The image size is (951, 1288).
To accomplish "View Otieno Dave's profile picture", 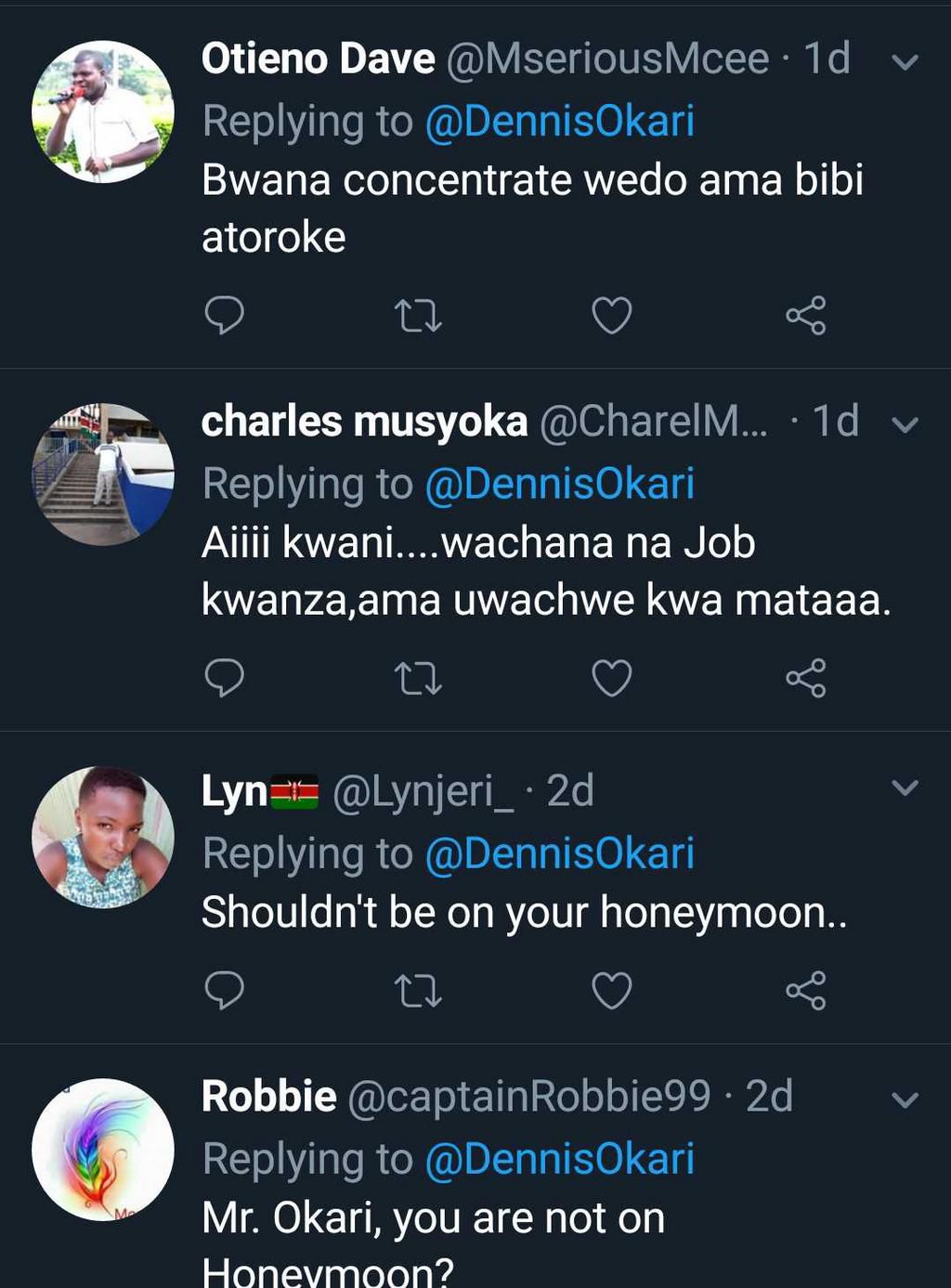I will click(103, 111).
